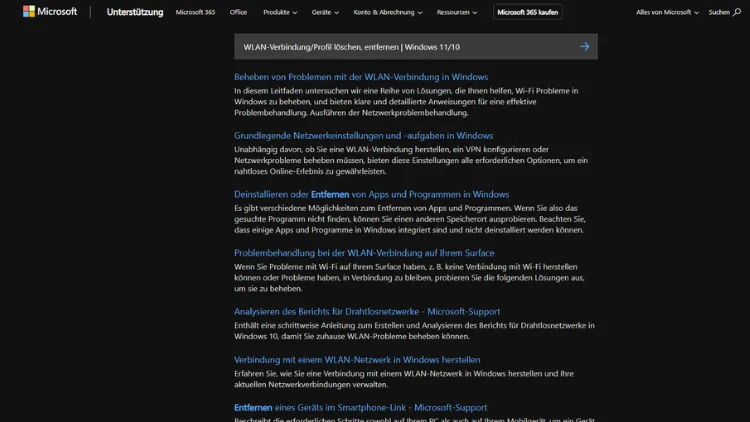Click description starting 'Erfahren Sie, wie Sie'
This screenshot has width=750, height=422.
click(404, 379)
